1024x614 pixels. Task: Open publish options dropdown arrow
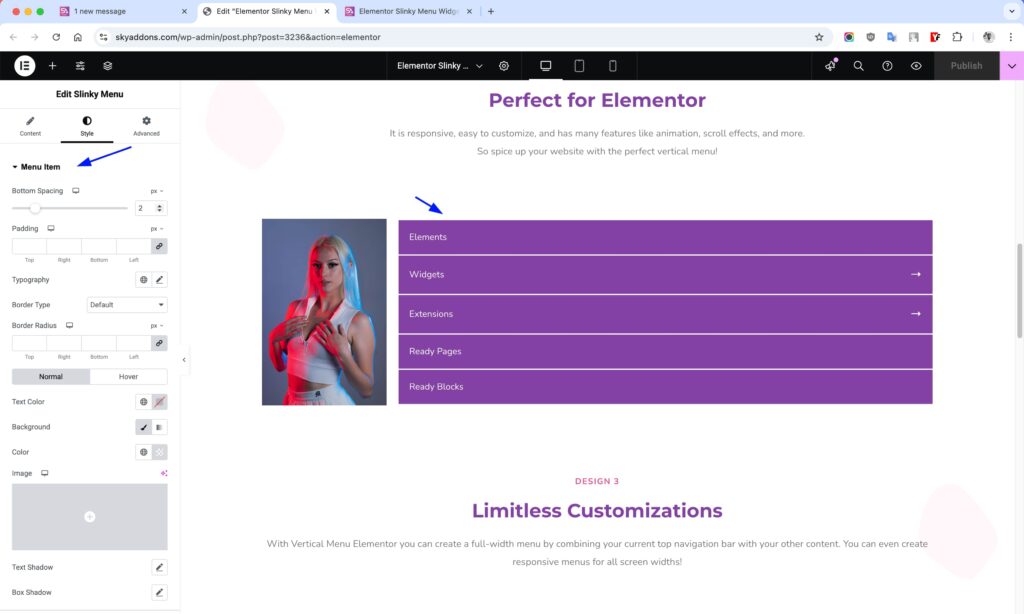click(x=1012, y=65)
